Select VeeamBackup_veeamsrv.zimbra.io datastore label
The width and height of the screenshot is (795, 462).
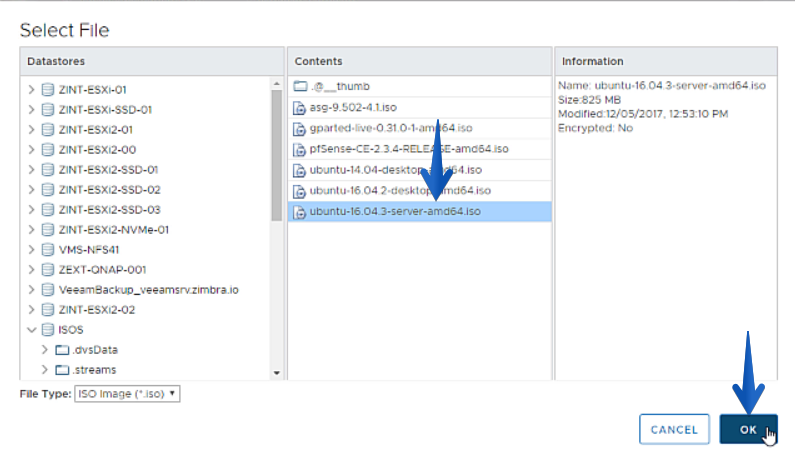point(149,290)
